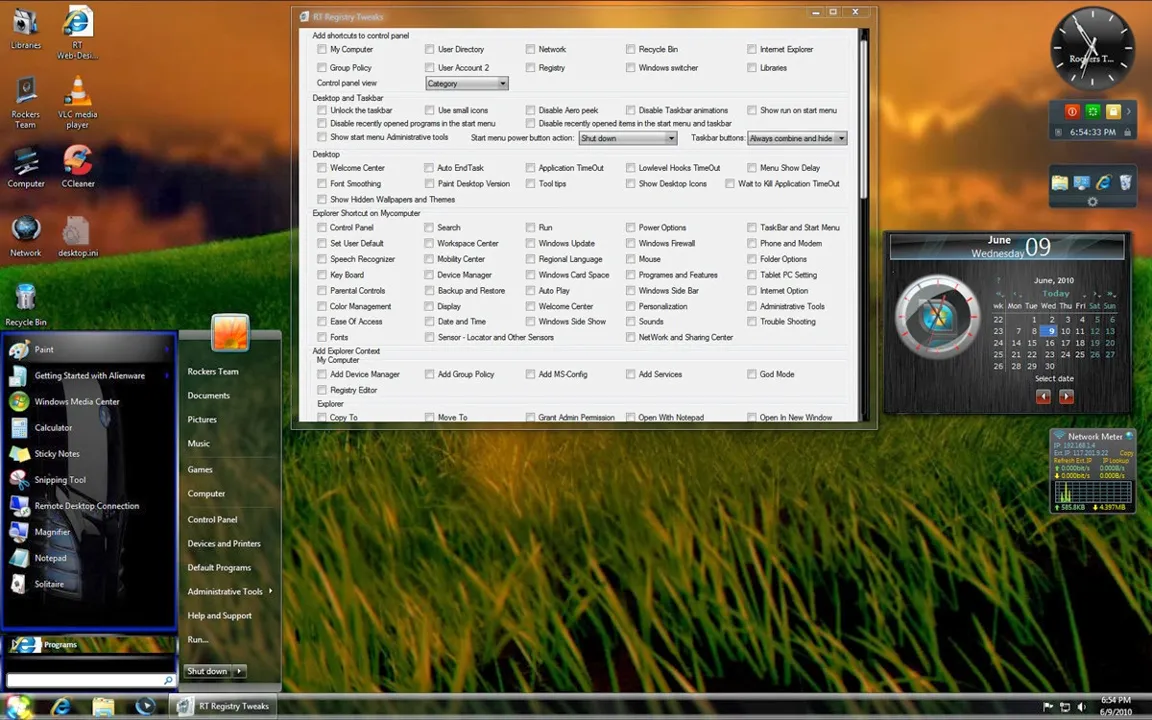The image size is (1152, 720).
Task: Start Windows Media Center from start menu
Action: (x=89, y=402)
